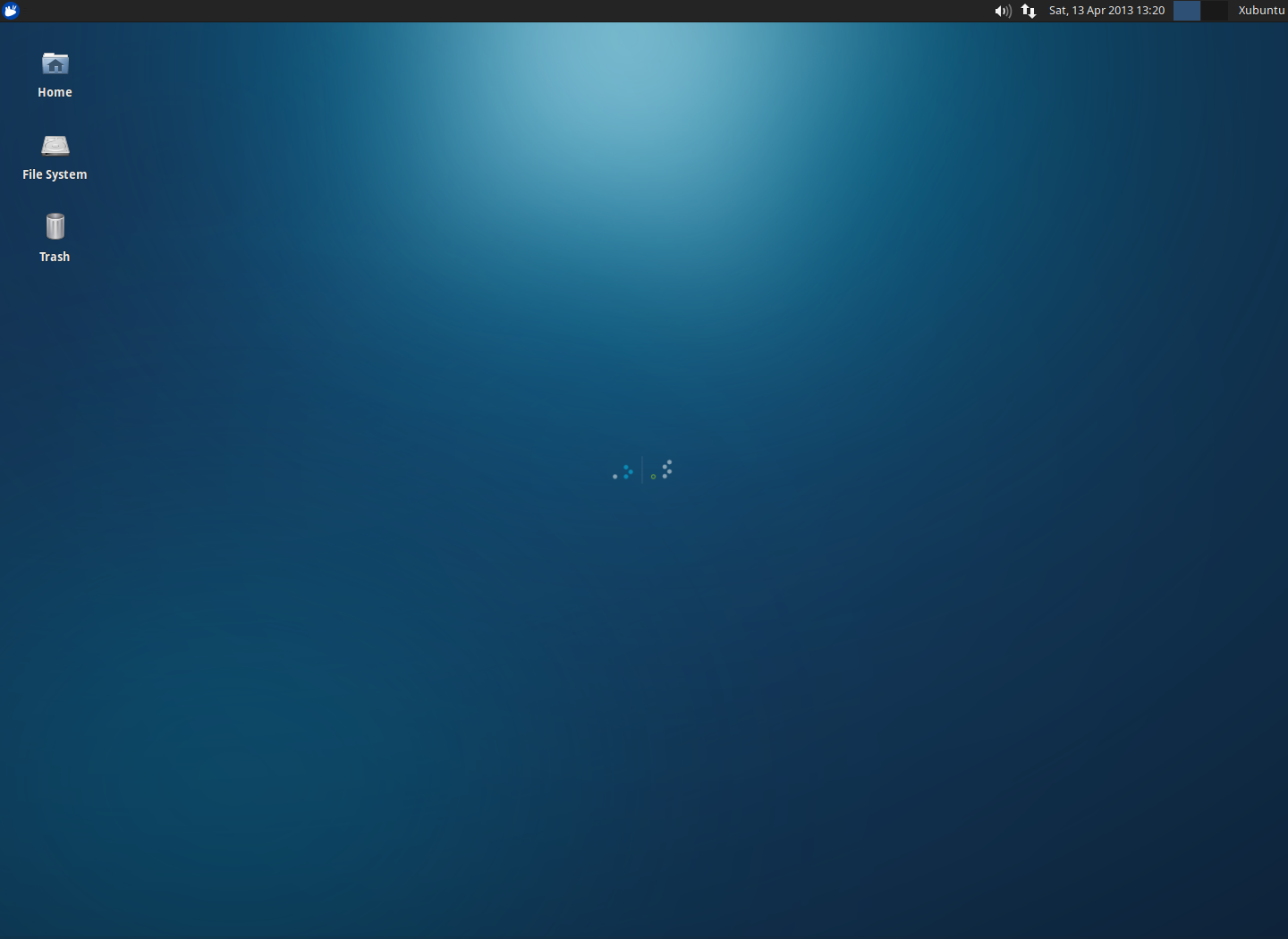Click the "Home" label text
Viewport: 1288px width, 939px height.
(x=55, y=92)
